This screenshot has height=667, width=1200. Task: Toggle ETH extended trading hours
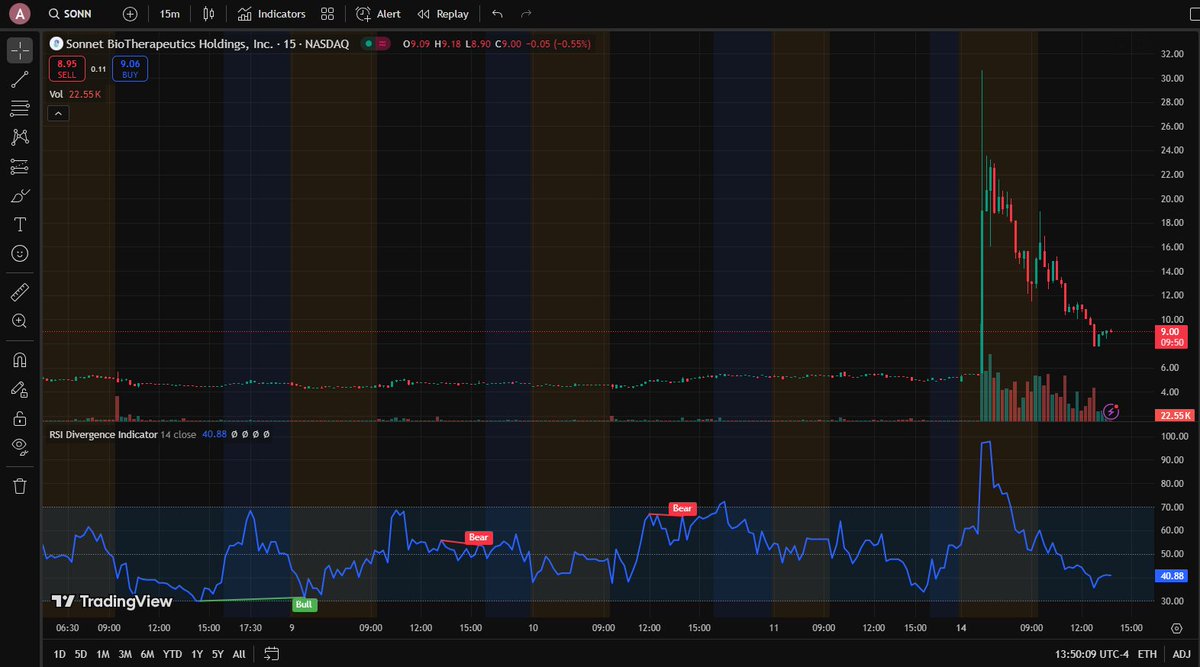[x=1147, y=654]
